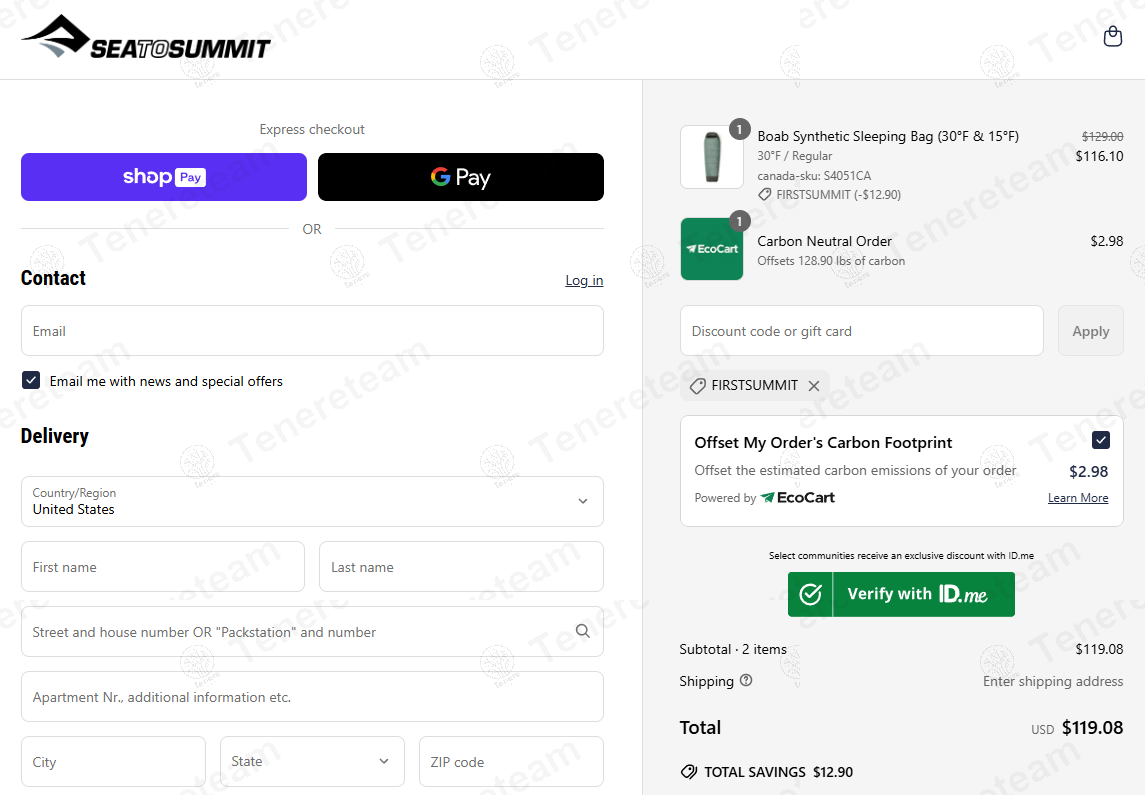Toggle the carbon footprint offset checkbox
1145x795 pixels.
(1100, 441)
